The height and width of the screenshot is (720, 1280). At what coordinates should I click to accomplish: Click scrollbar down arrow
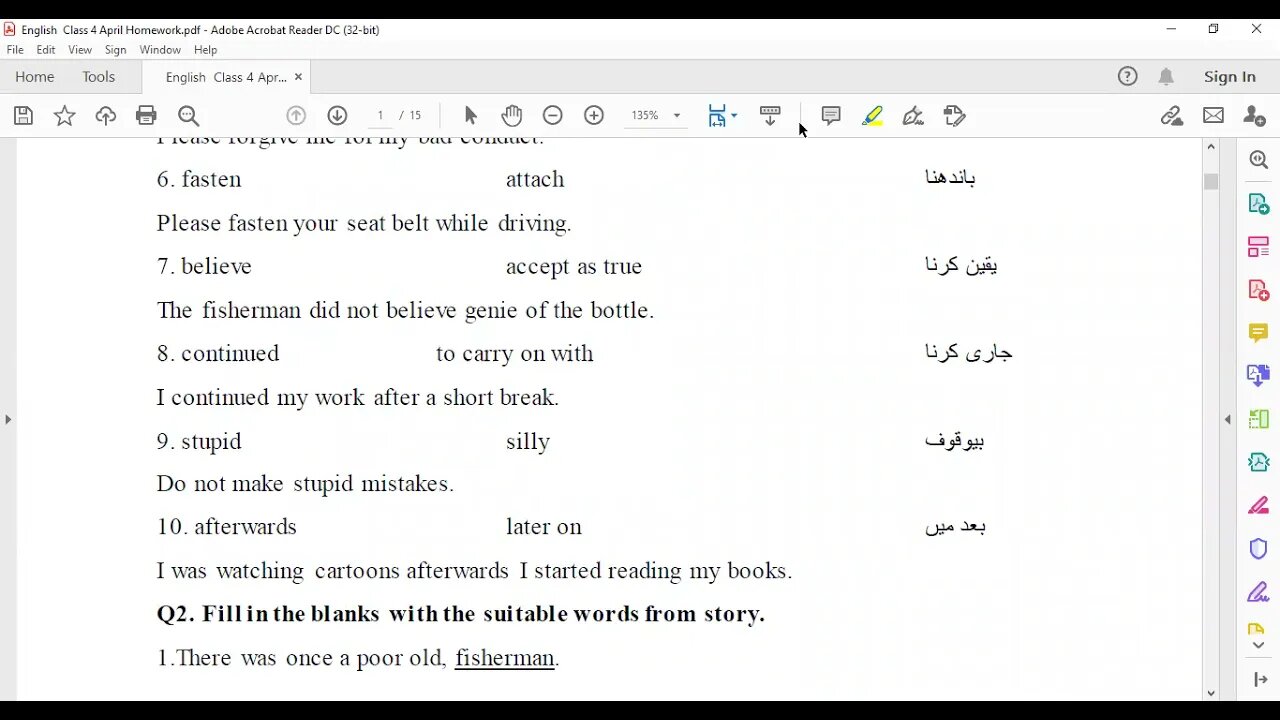1211,693
